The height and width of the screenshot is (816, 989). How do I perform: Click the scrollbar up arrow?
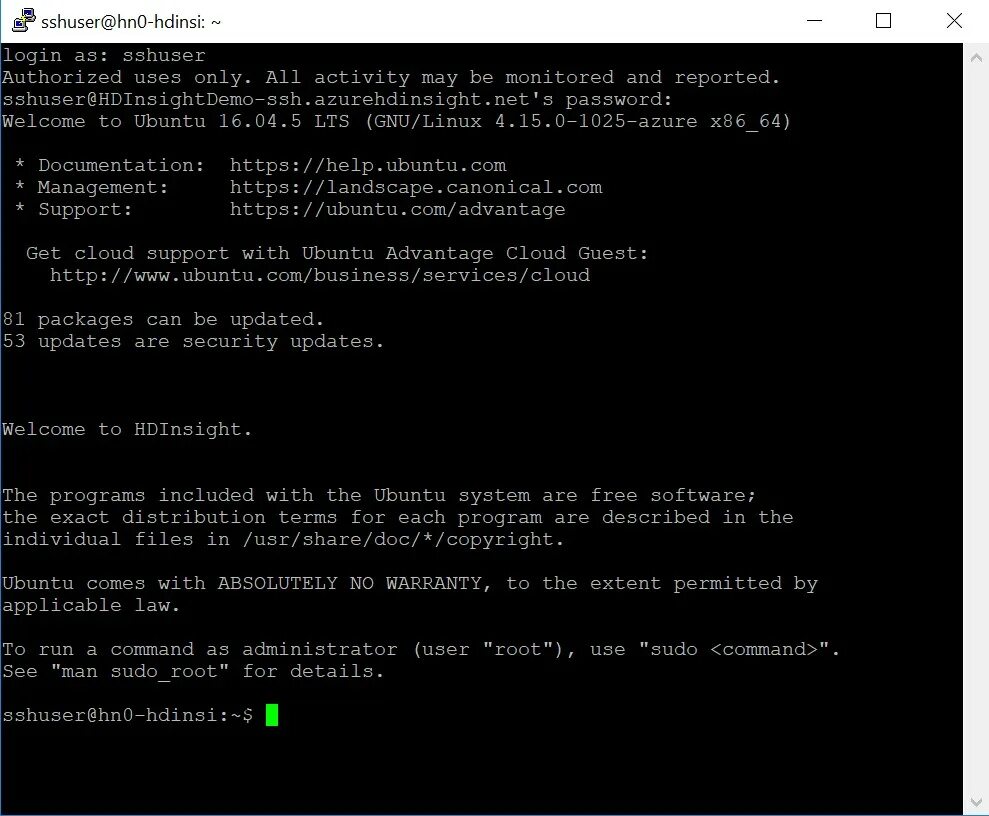[x=976, y=58]
